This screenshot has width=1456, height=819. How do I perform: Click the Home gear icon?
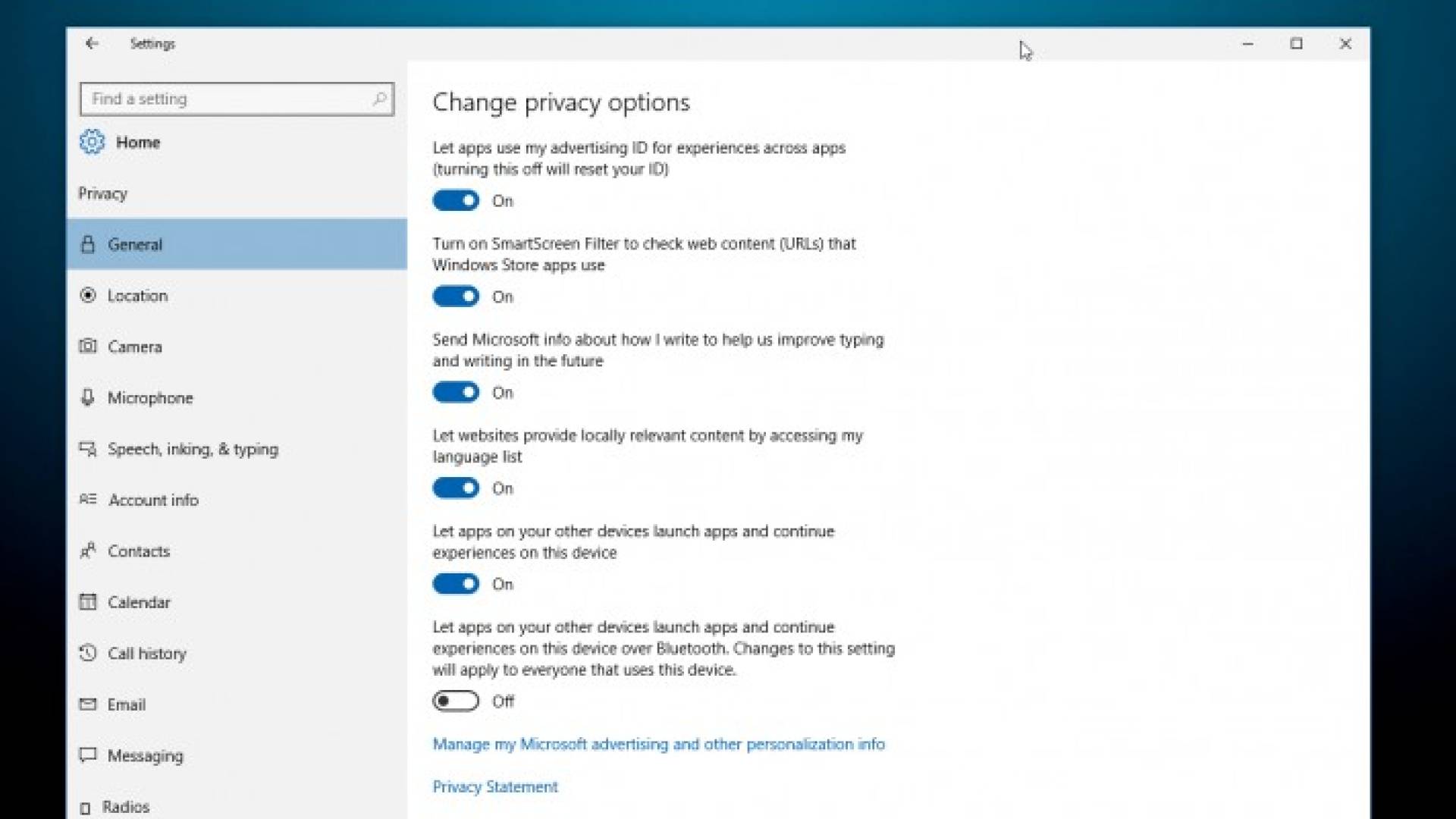pos(92,142)
